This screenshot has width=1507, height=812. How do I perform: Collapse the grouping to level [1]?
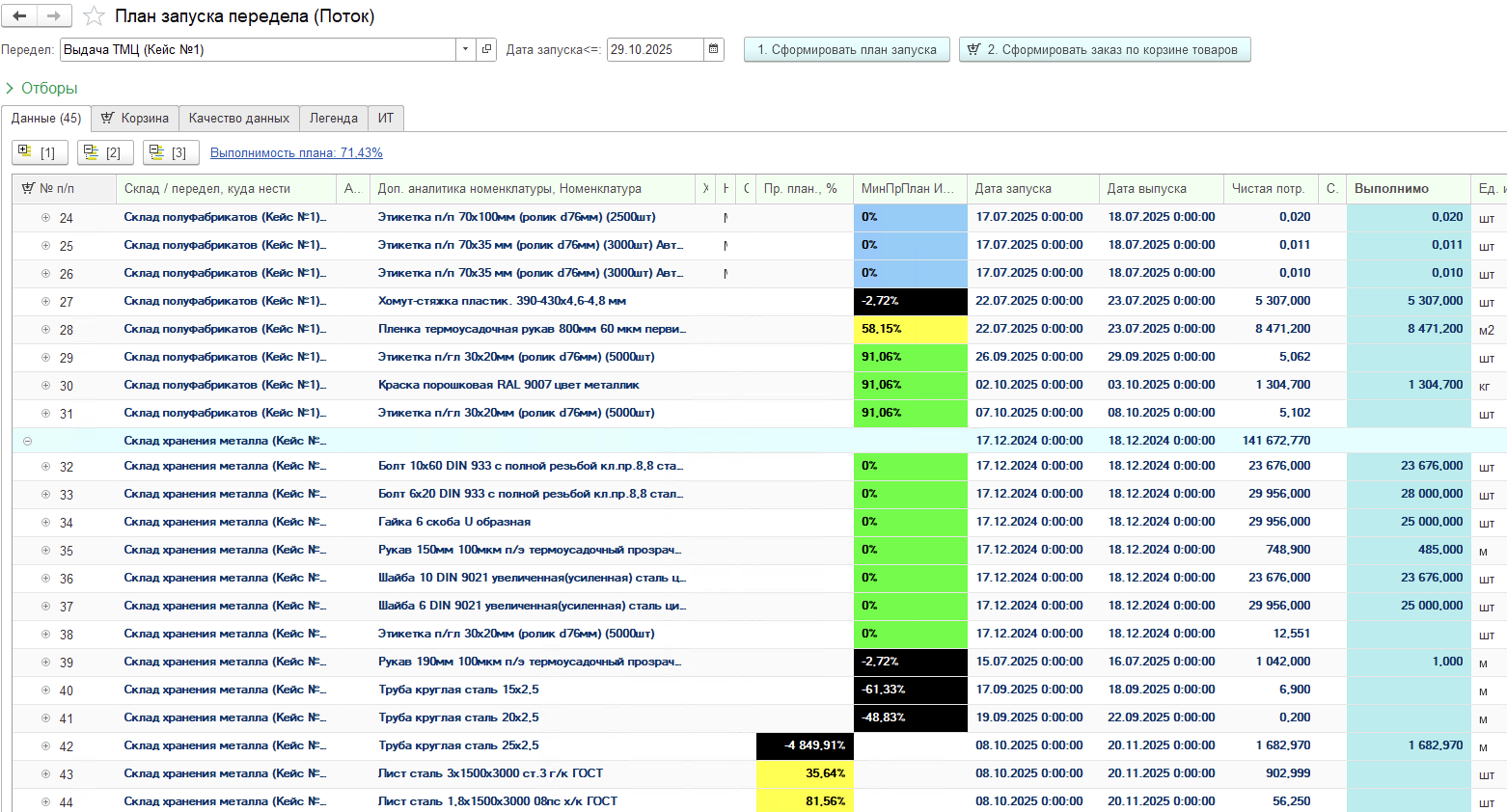tap(40, 152)
